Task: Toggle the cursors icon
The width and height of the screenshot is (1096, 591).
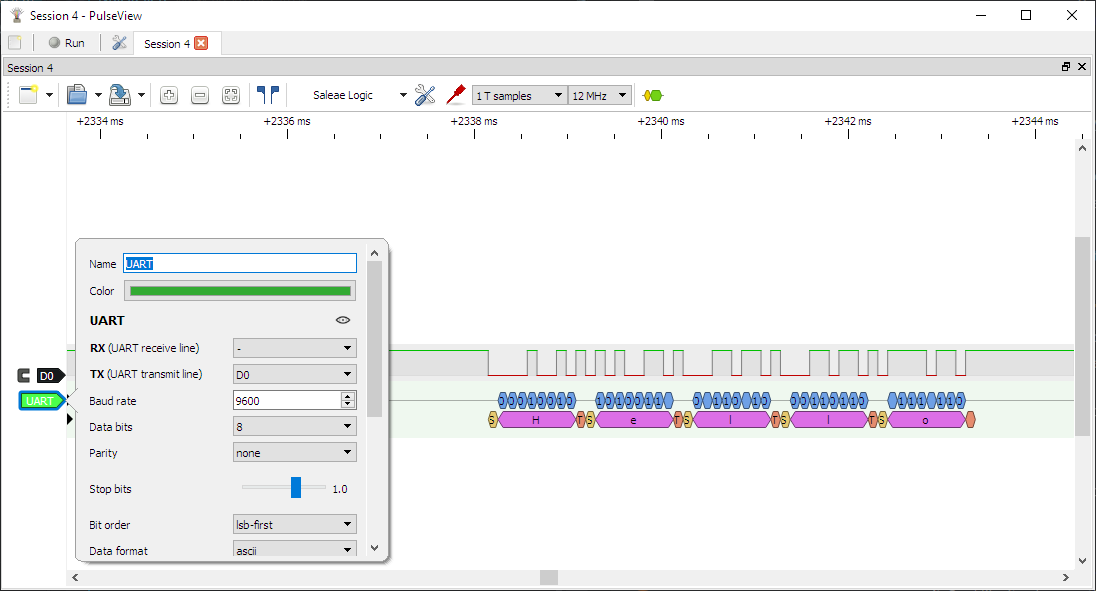Action: [268, 95]
